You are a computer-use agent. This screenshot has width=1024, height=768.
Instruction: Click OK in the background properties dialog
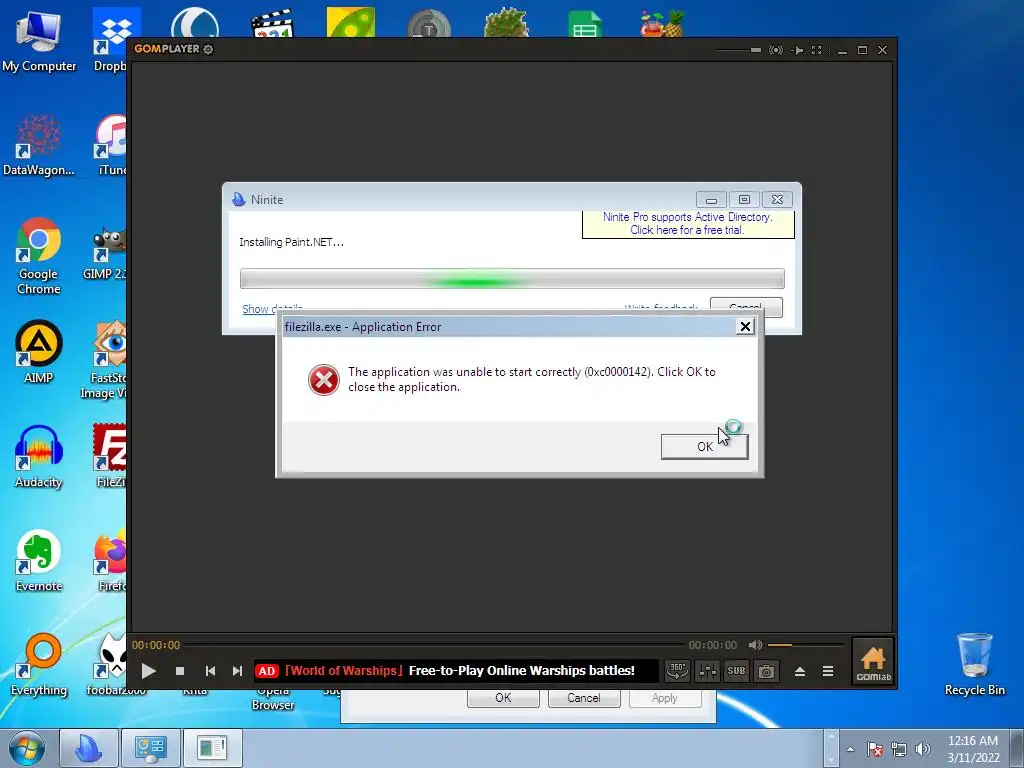point(503,697)
